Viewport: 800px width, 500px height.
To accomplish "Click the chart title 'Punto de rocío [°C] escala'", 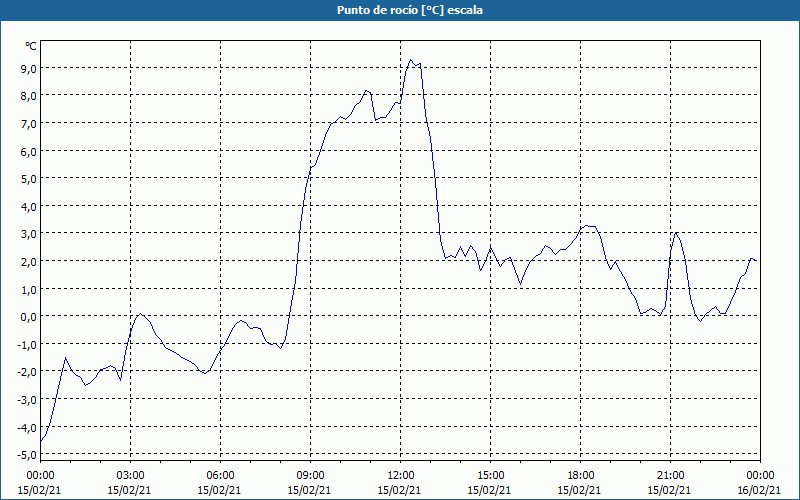I will (x=410, y=10).
